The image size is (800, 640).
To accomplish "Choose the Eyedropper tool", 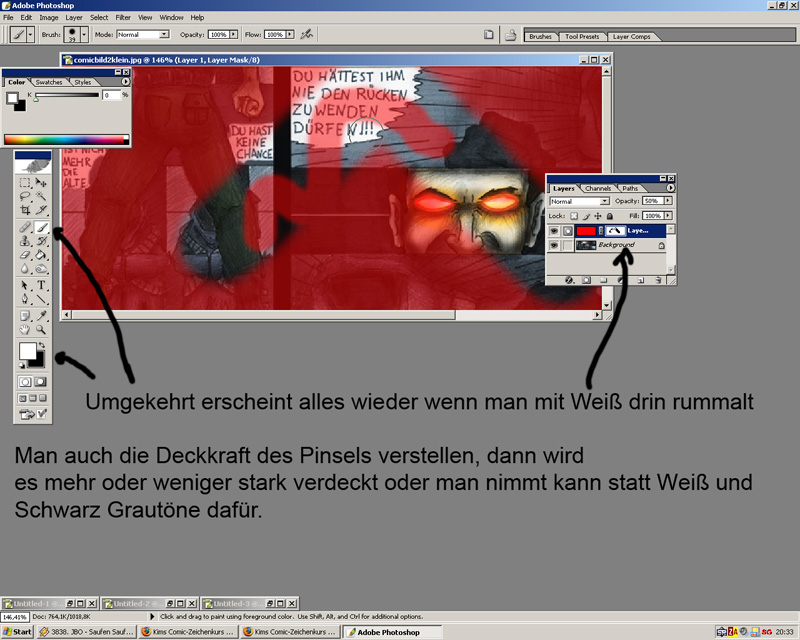I will coord(42,314).
